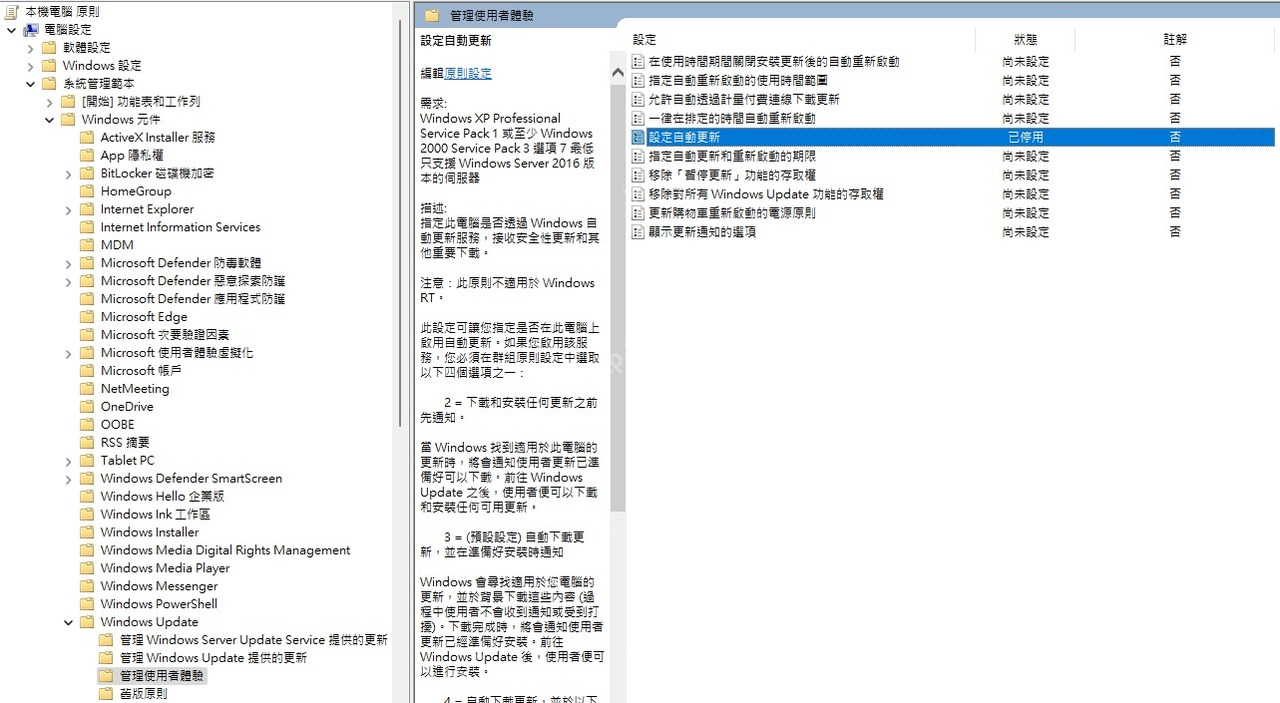1280x703 pixels.
Task: Collapse the Windows Update node
Action: pos(68,622)
